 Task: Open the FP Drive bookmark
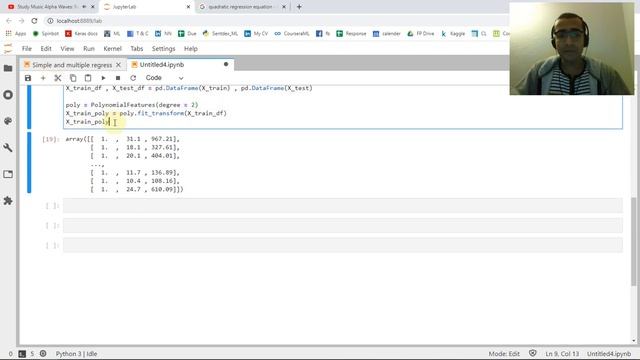point(421,33)
